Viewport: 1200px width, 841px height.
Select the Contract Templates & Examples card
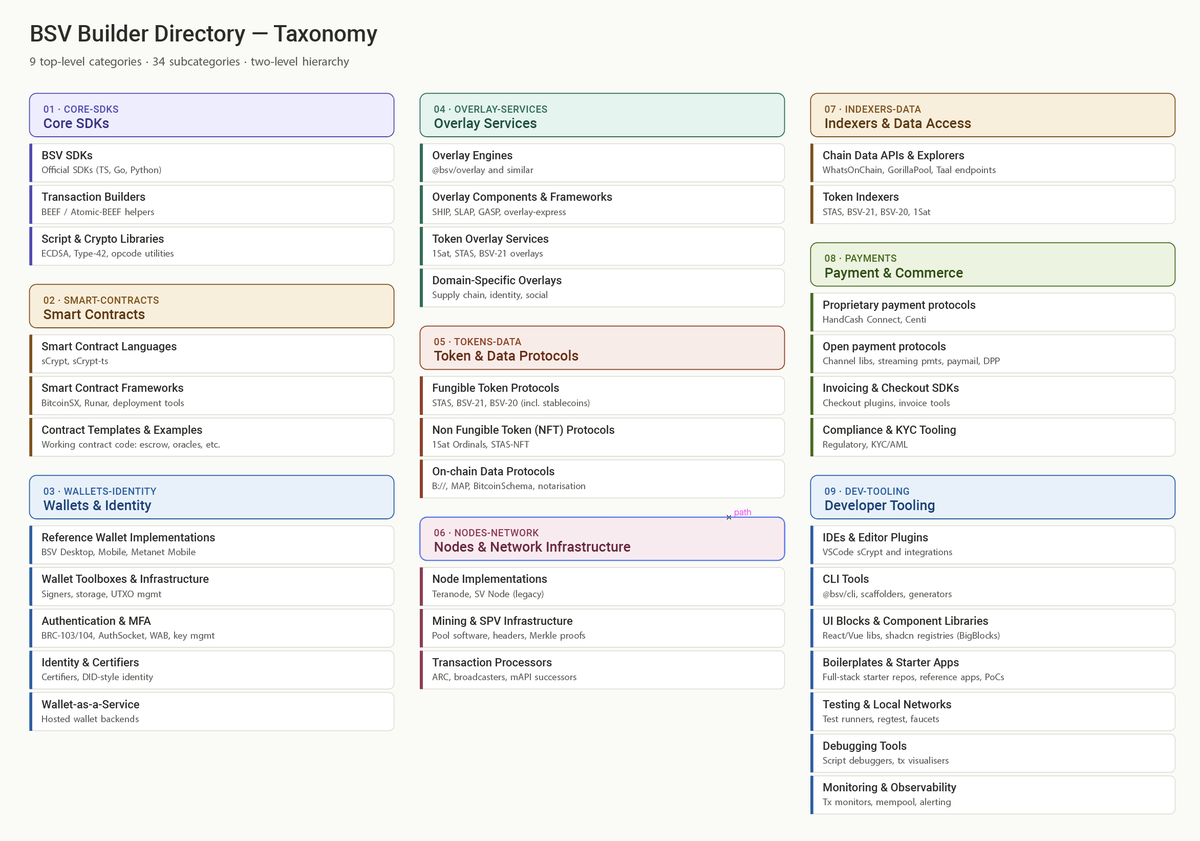point(212,437)
